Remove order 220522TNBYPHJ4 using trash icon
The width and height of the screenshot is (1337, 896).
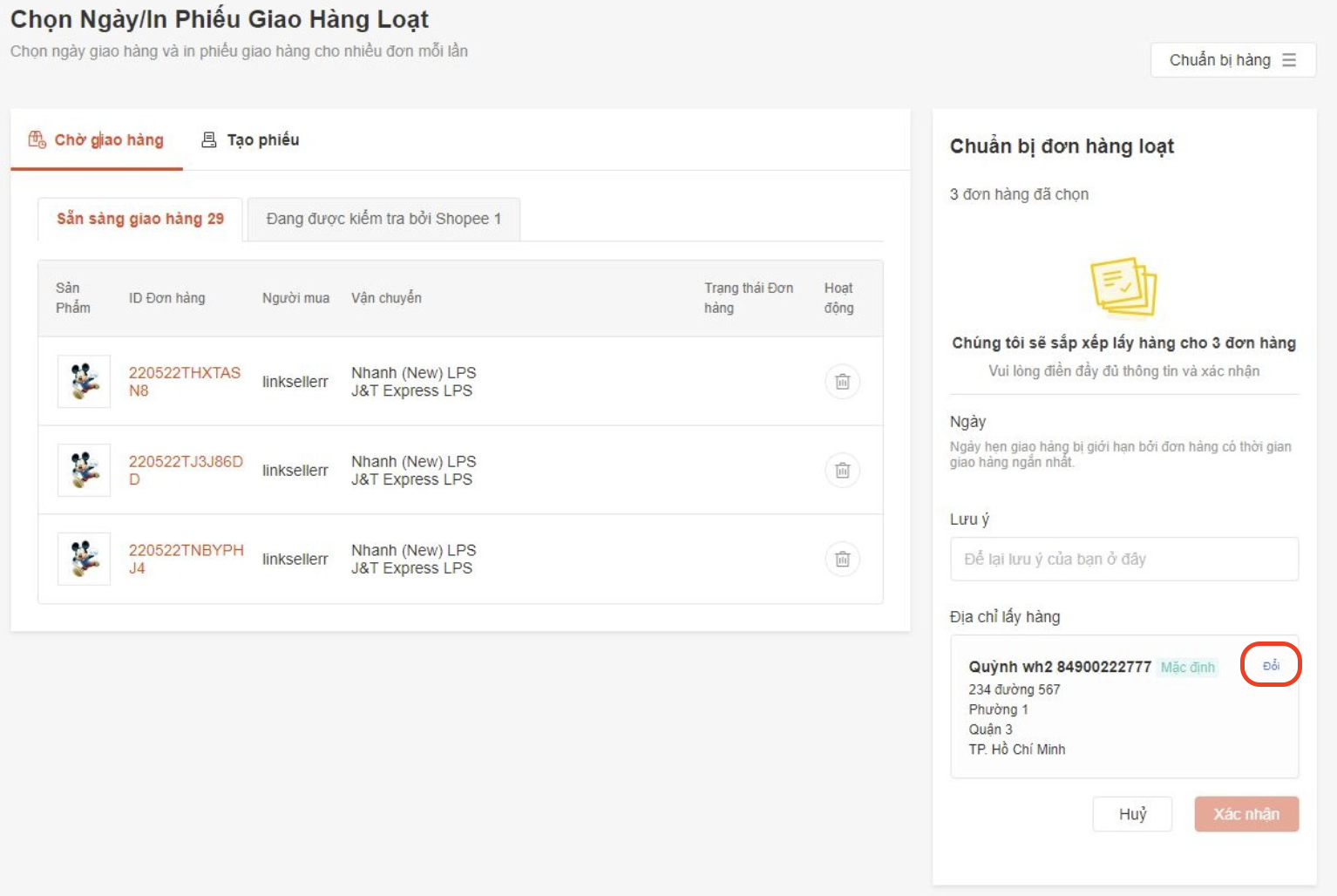click(x=842, y=560)
